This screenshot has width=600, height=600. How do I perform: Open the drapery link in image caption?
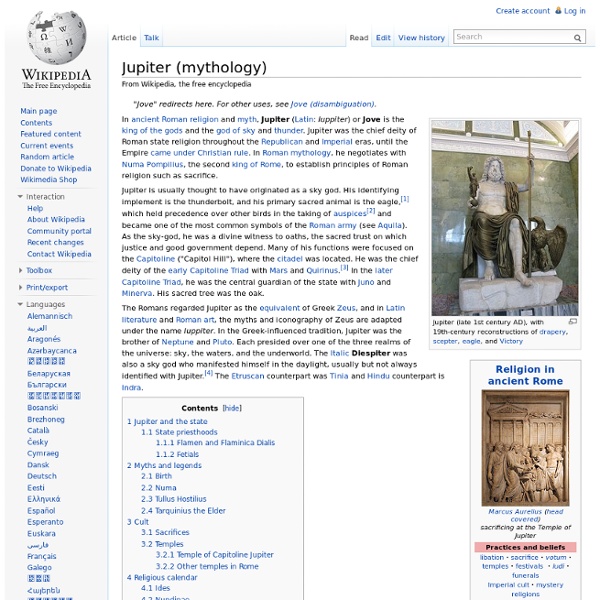click(553, 332)
